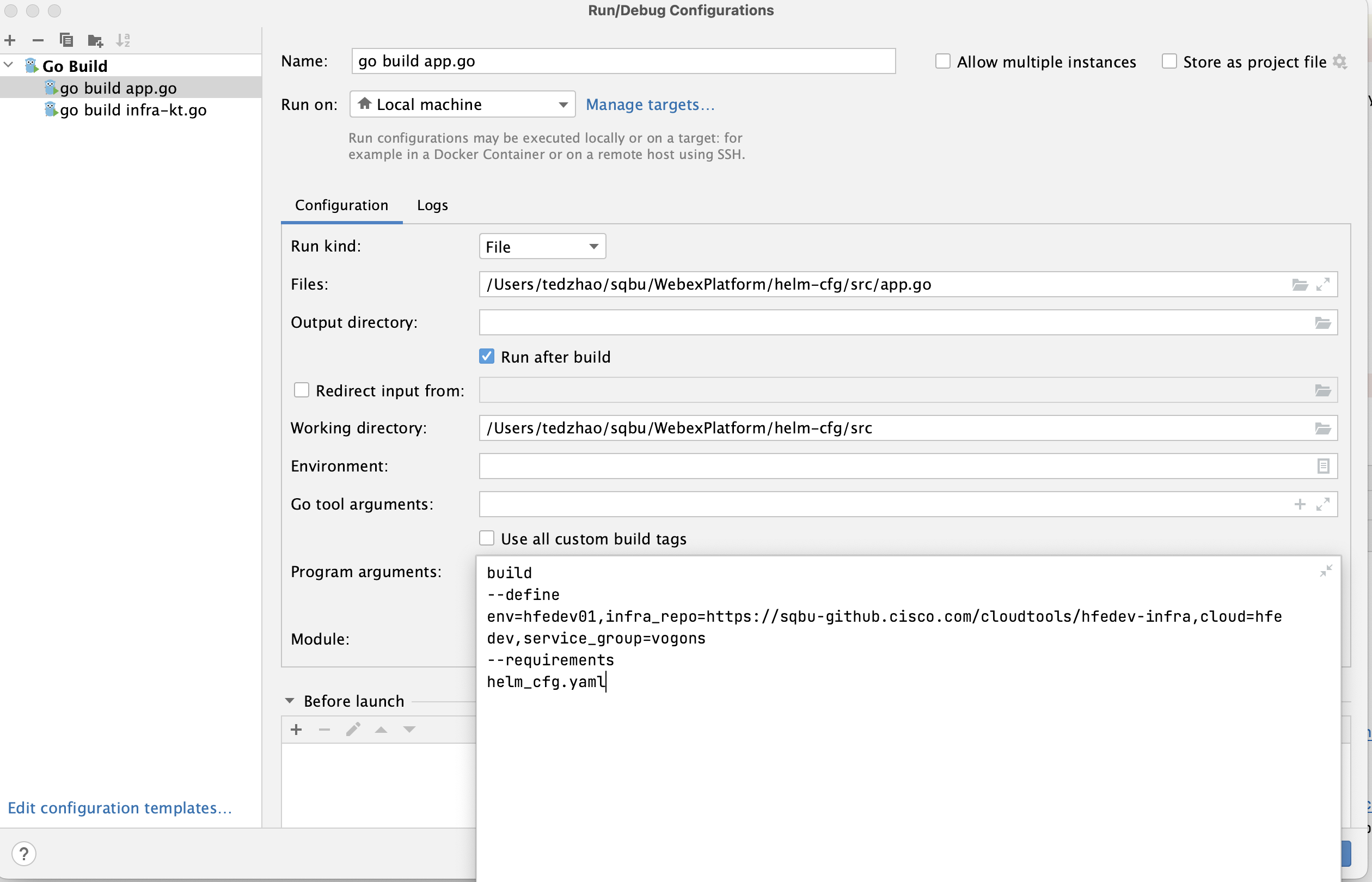
Task: Collapse the Program arguments editor
Action: click(1326, 571)
